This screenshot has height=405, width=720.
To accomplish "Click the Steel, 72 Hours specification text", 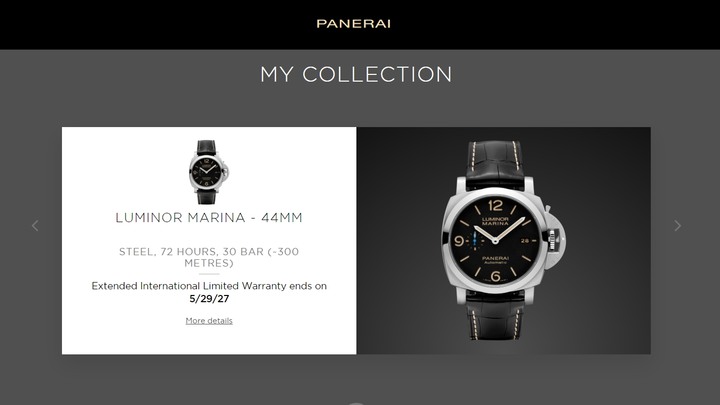I will (x=209, y=257).
